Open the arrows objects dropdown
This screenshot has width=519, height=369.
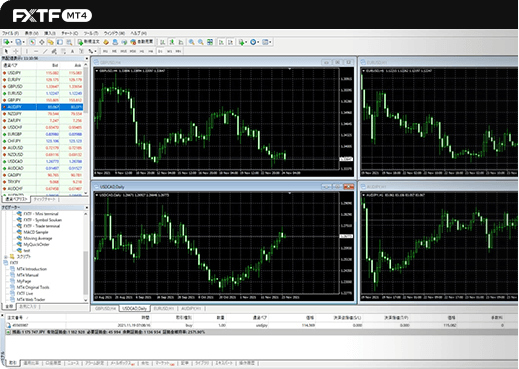click(x=92, y=51)
